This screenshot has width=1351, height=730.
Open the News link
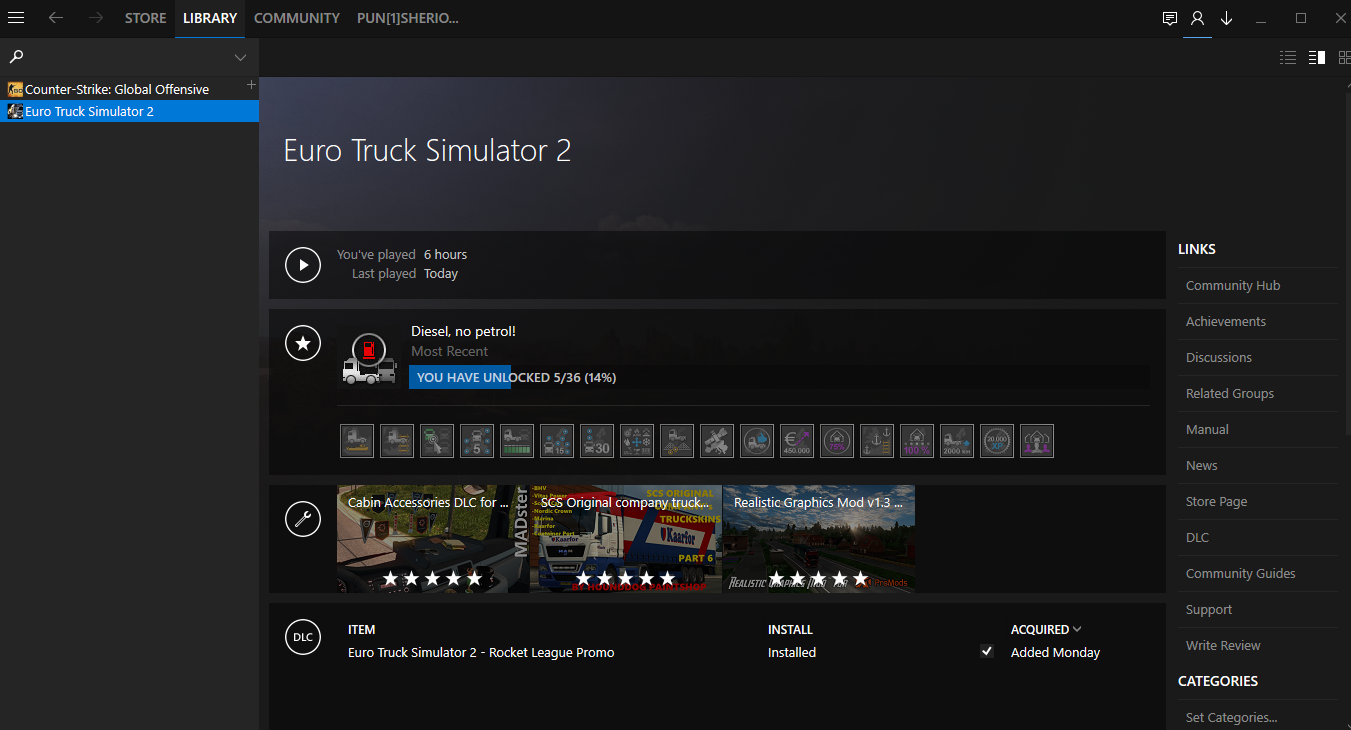1202,465
